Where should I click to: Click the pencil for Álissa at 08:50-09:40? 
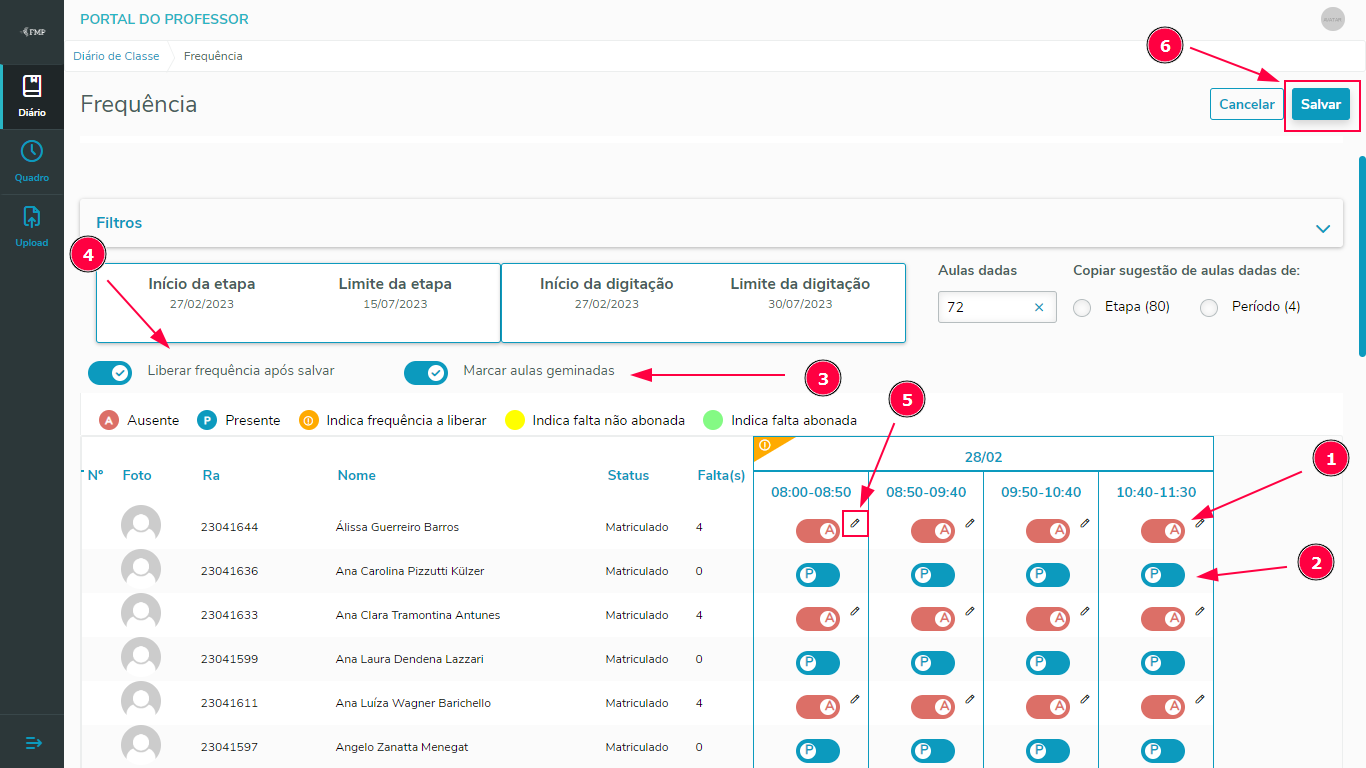(970, 523)
